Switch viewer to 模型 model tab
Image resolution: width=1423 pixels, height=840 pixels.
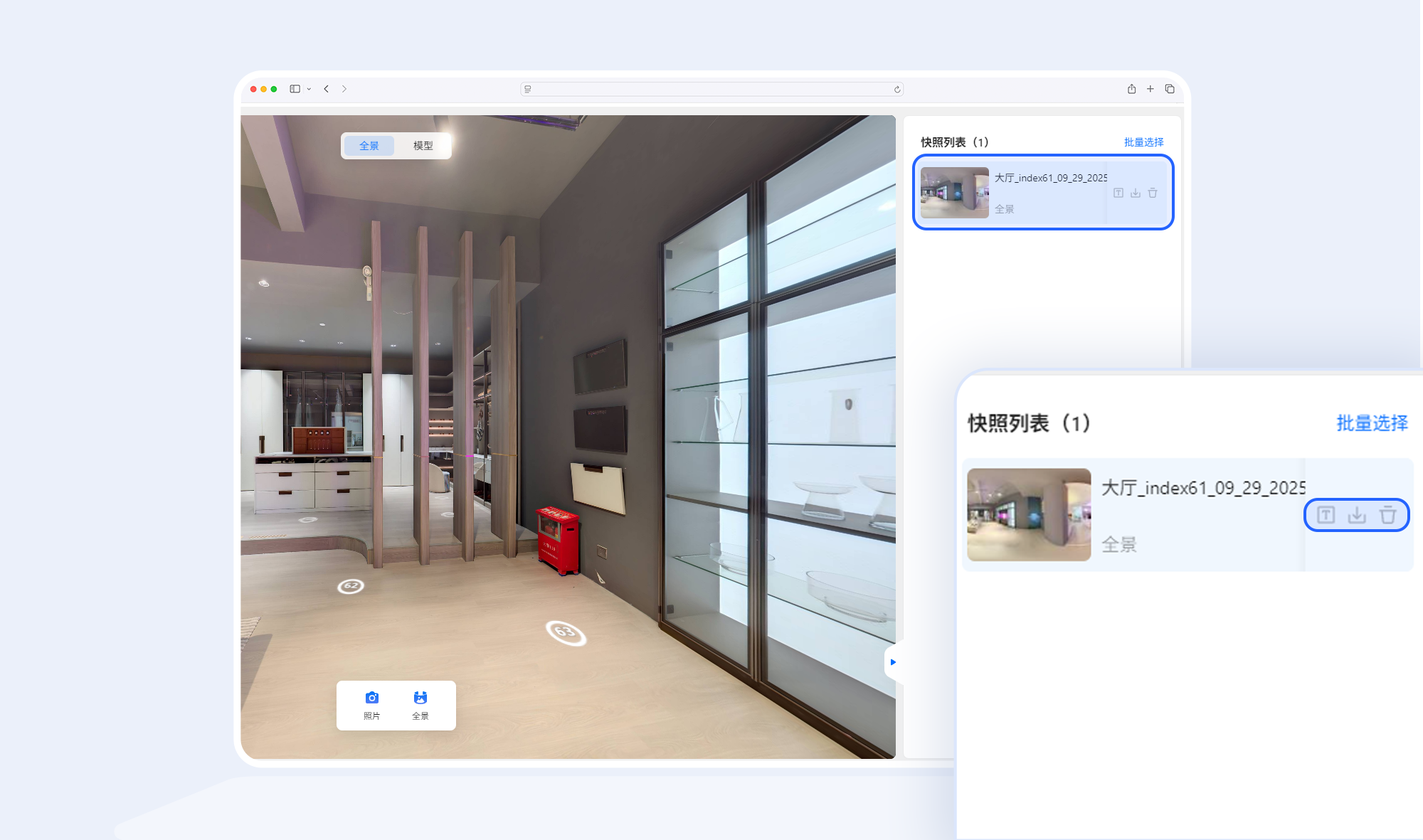click(x=423, y=146)
